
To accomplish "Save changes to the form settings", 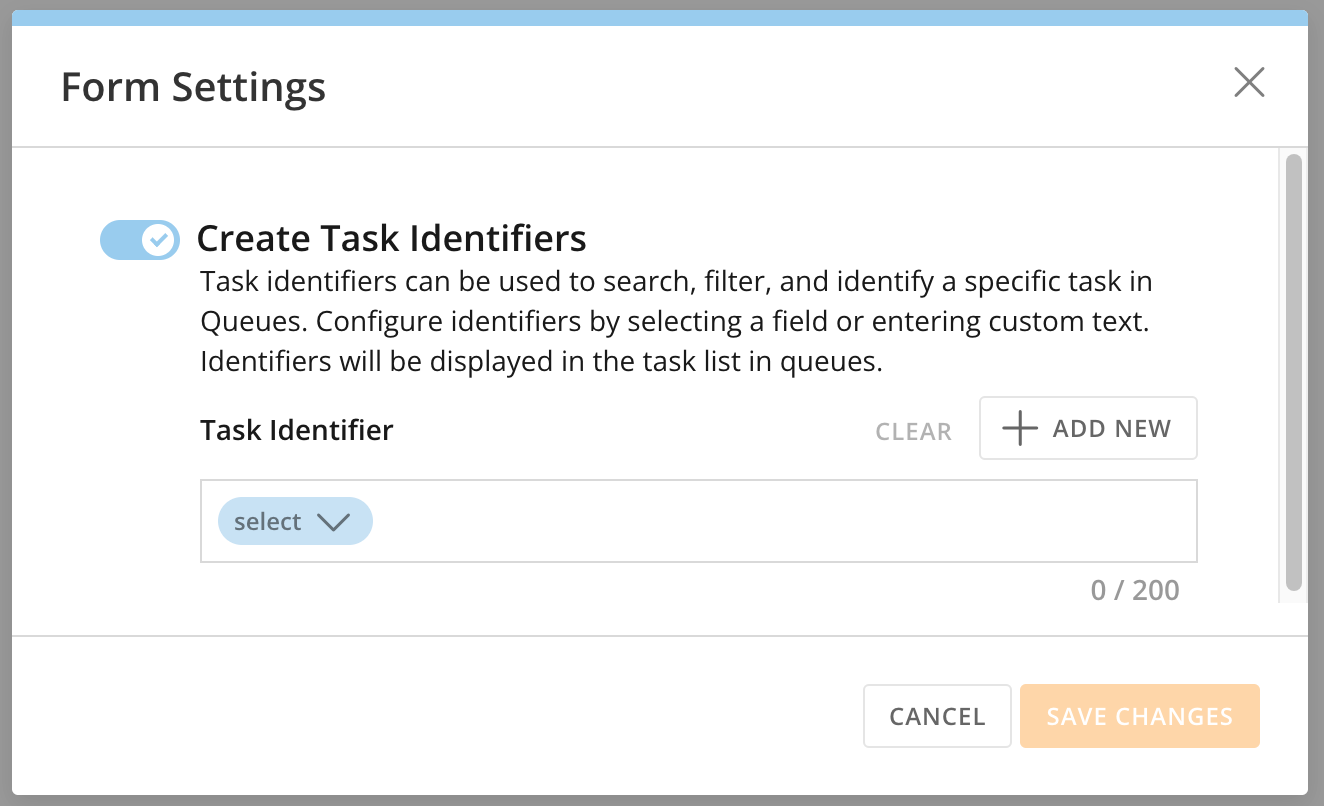I will tap(1139, 716).
